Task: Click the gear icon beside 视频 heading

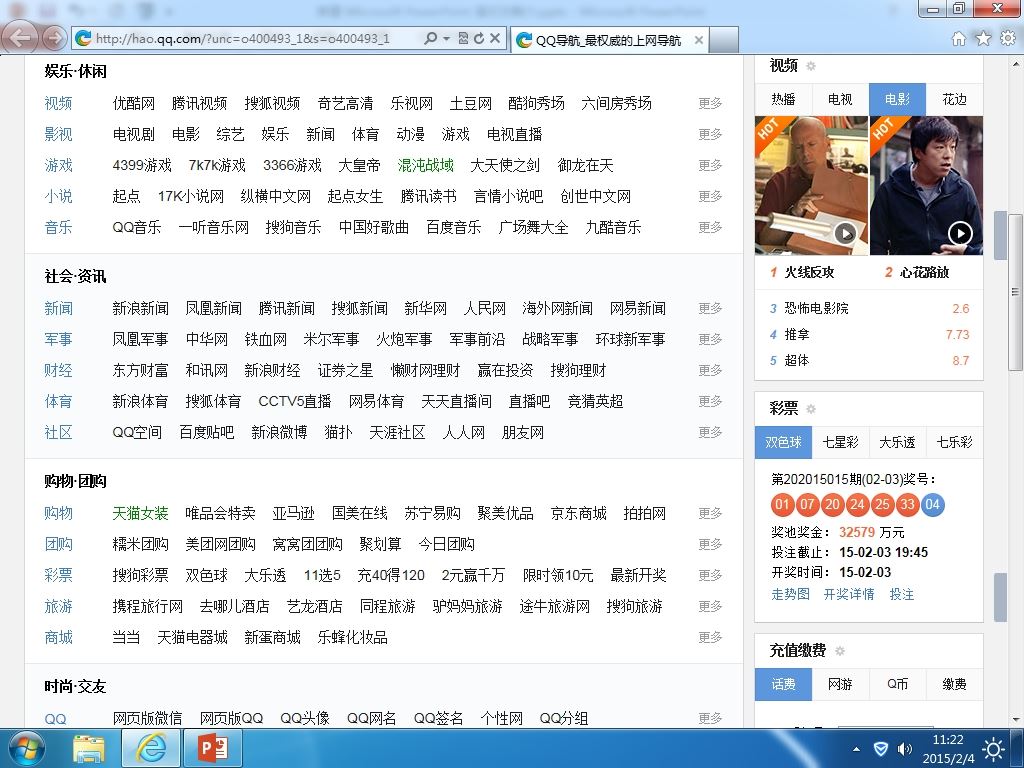Action: 810,66
